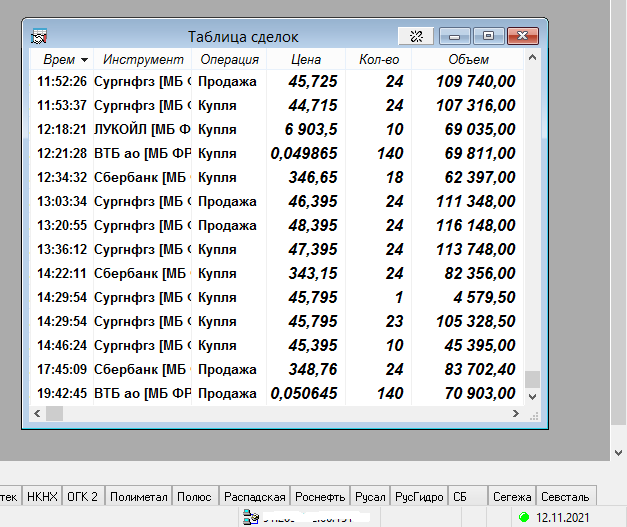Click price cell 48,395
This screenshot has height=527, width=627.
pos(313,226)
